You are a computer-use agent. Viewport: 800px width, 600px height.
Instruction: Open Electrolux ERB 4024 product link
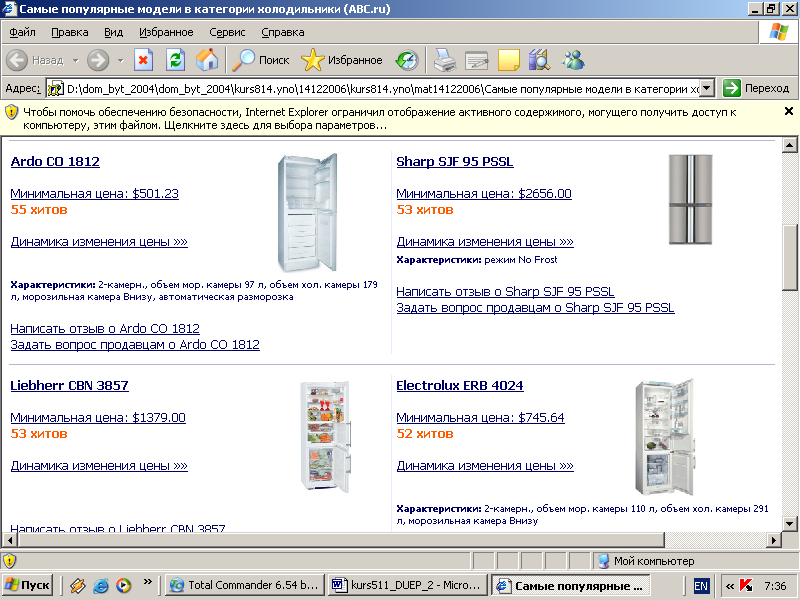tap(460, 385)
